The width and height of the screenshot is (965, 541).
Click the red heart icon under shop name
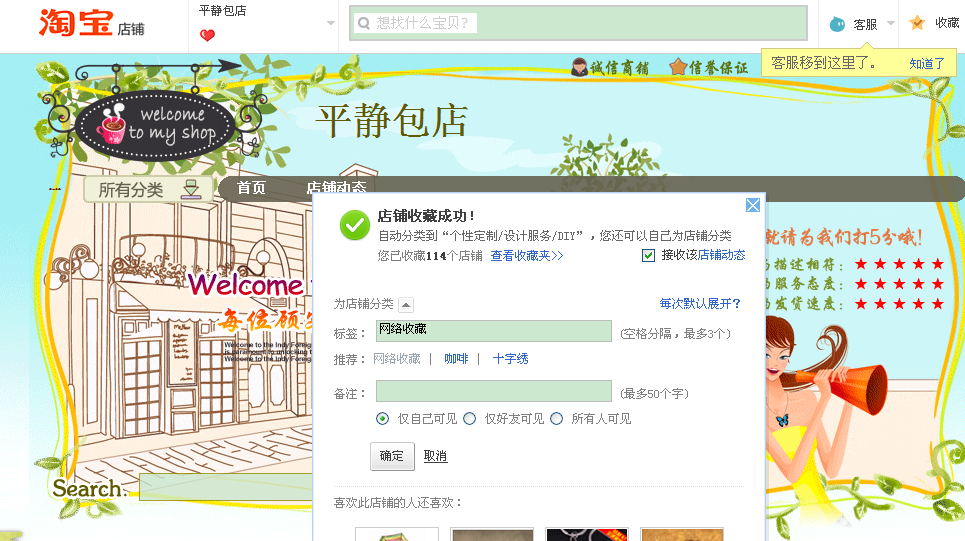[207, 36]
